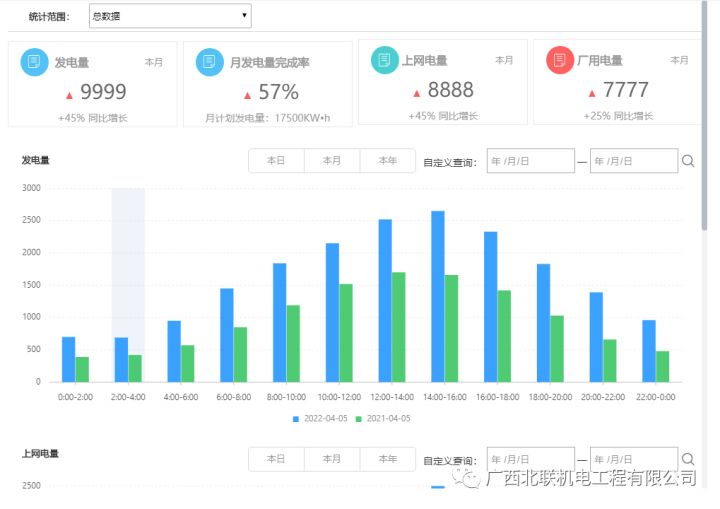This screenshot has height=509, width=720.
Task: Click the red 厂用电量 card icon
Action: (x=560, y=60)
